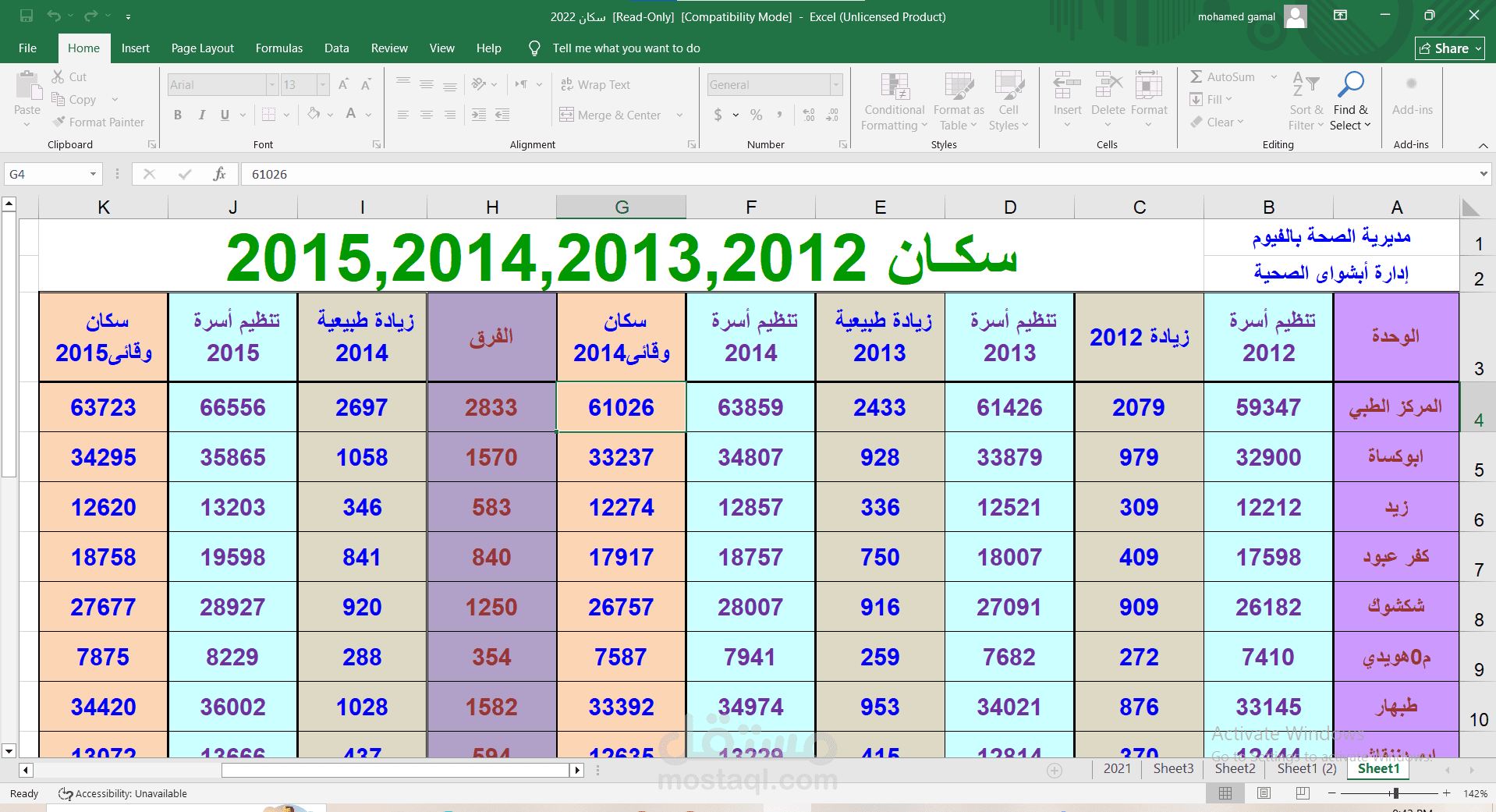
Task: Click the Sort & Filter button
Action: [1306, 101]
